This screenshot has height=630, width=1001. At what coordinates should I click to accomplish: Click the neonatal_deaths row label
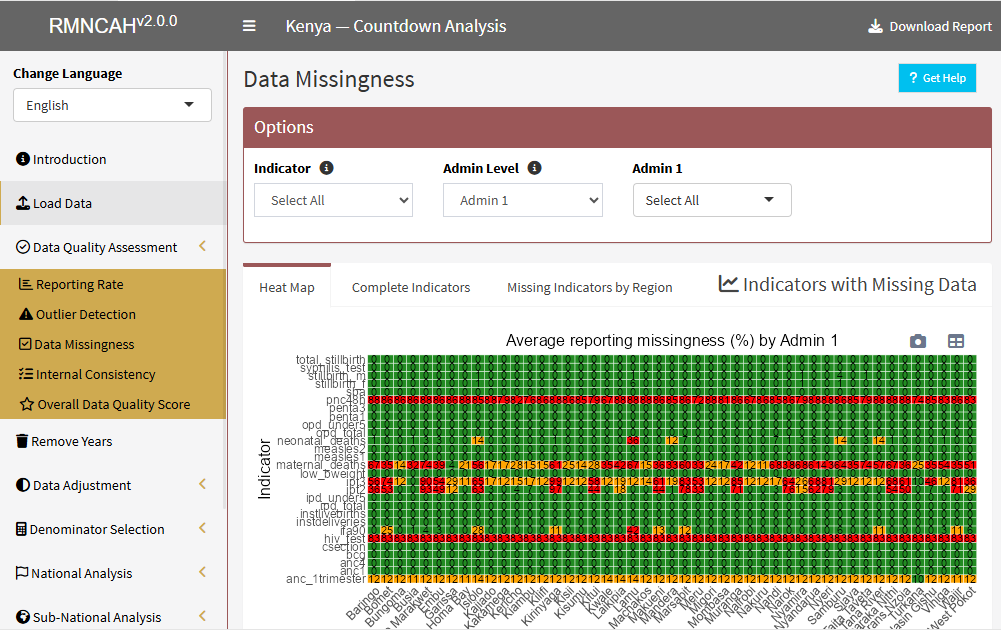coord(321,440)
